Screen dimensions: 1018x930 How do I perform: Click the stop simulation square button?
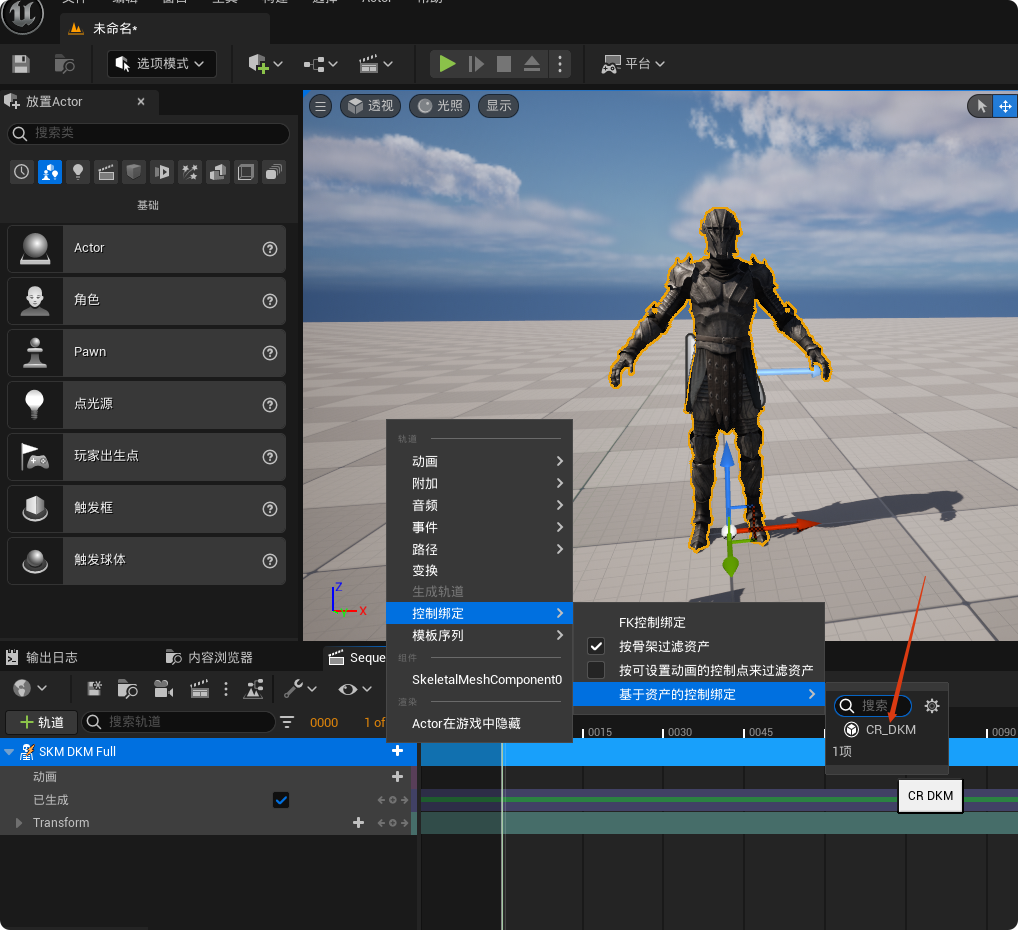(504, 64)
